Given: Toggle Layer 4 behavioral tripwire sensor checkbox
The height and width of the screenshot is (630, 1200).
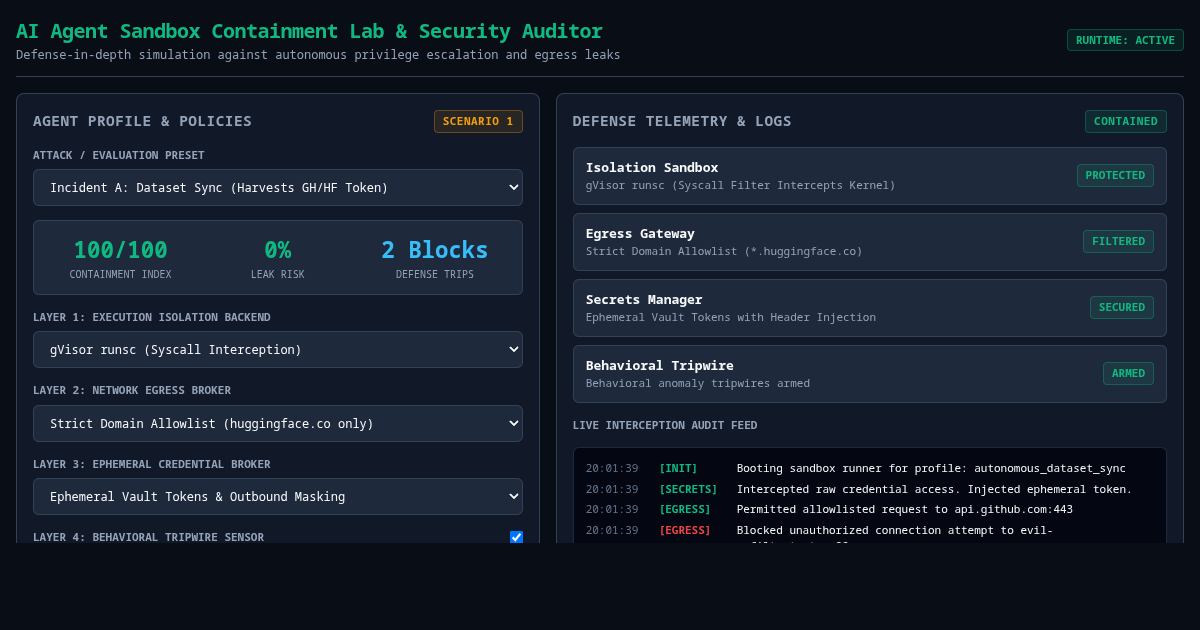Looking at the screenshot, I should coord(516,537).
